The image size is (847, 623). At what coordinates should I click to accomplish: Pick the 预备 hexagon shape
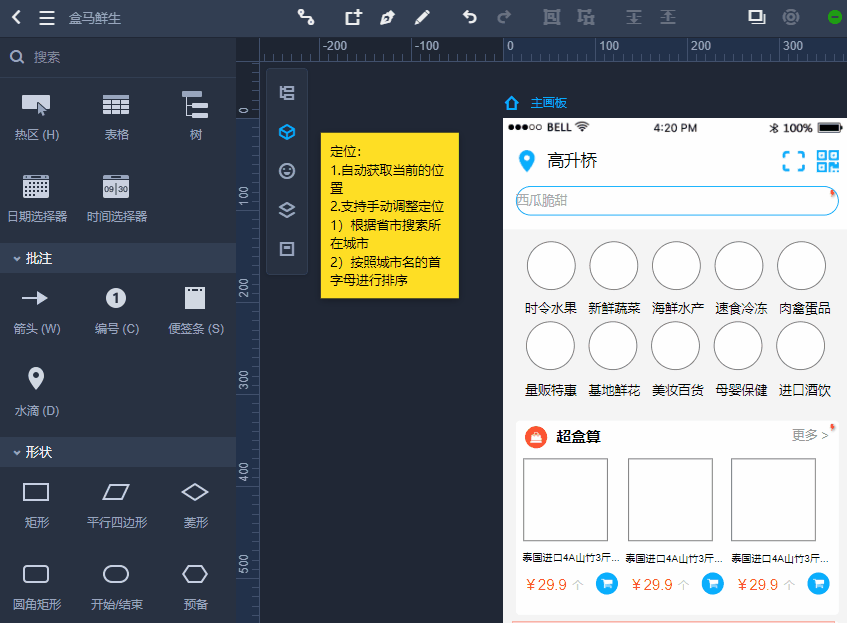tap(195, 587)
